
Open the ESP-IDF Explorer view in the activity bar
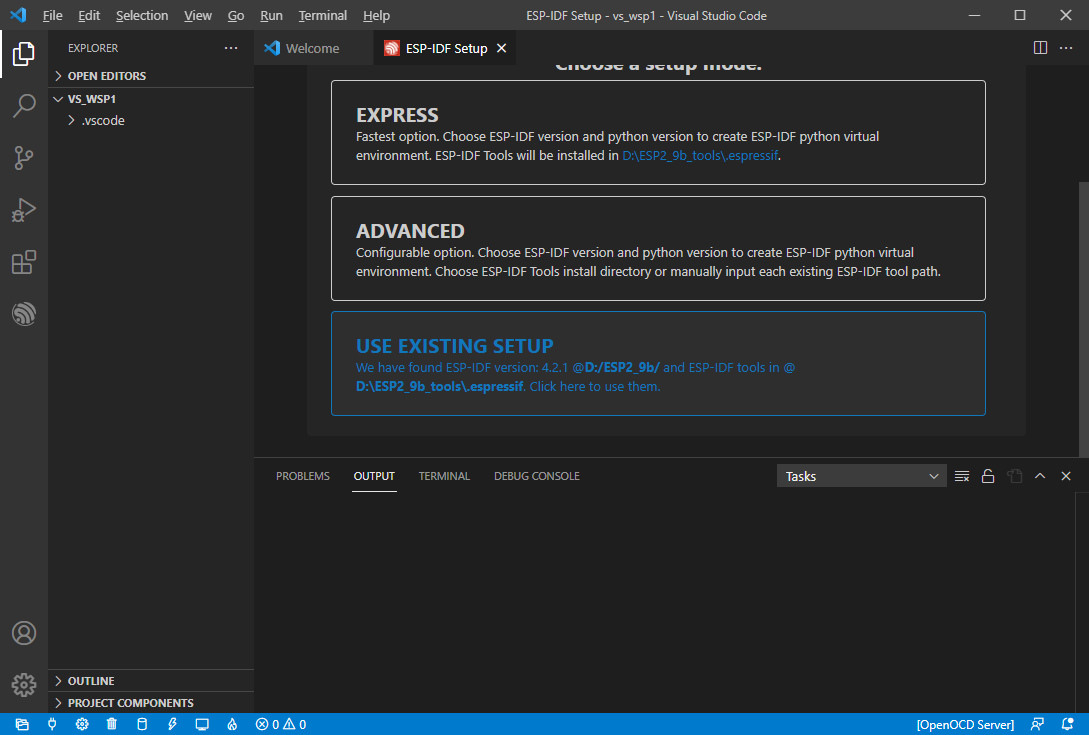click(x=23, y=313)
